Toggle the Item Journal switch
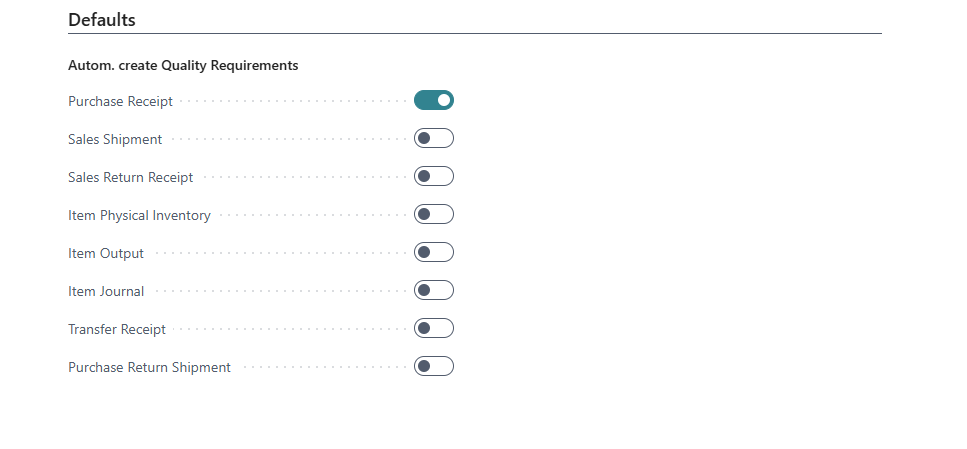The height and width of the screenshot is (449, 967). pyautogui.click(x=434, y=290)
